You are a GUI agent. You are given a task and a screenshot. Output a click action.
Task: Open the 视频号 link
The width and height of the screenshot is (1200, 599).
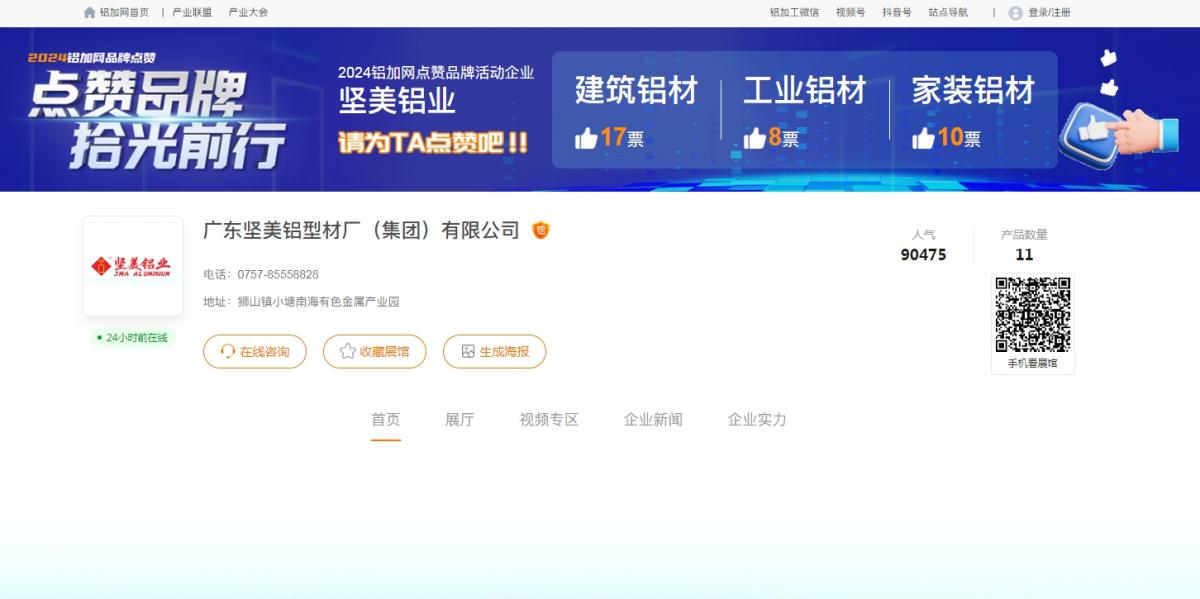tap(850, 13)
